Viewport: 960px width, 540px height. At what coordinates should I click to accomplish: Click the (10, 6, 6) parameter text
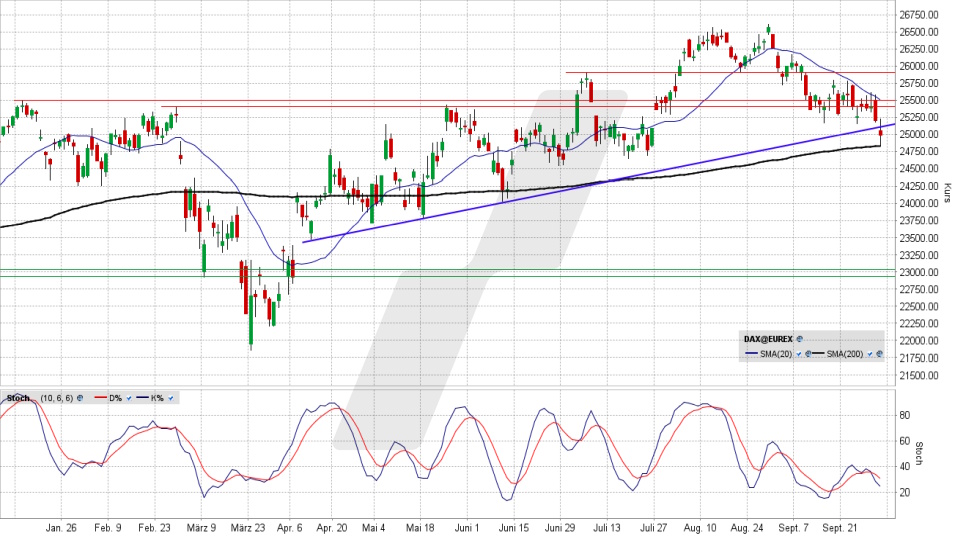coord(57,398)
